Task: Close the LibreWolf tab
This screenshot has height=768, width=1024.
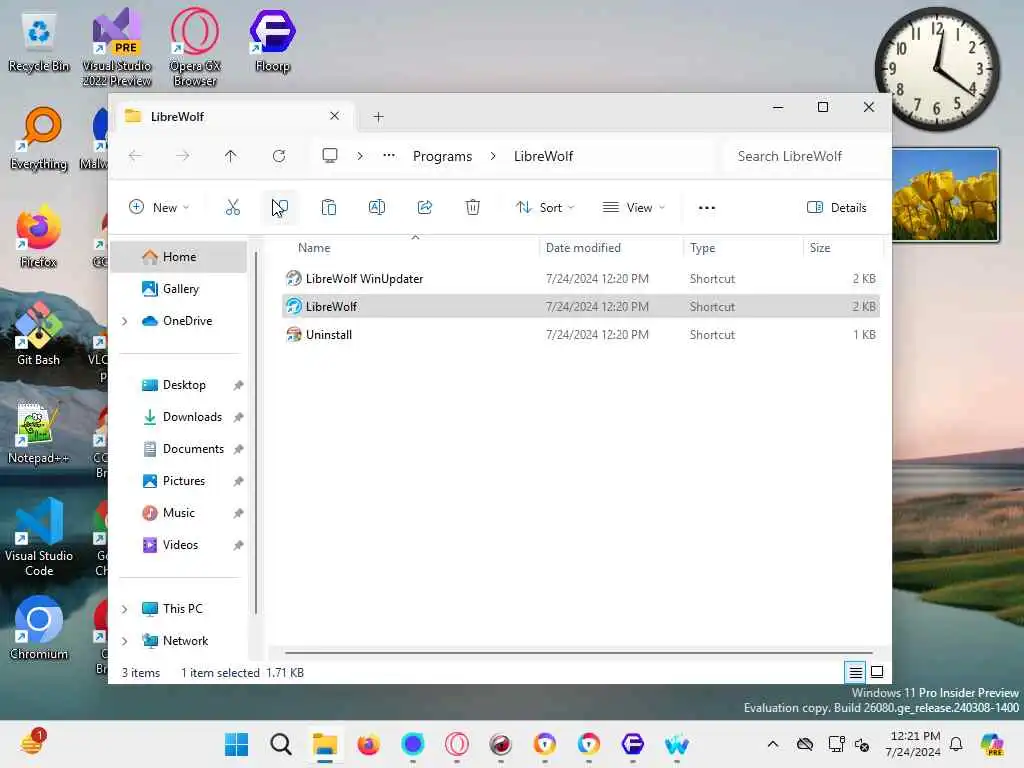Action: pos(334,116)
